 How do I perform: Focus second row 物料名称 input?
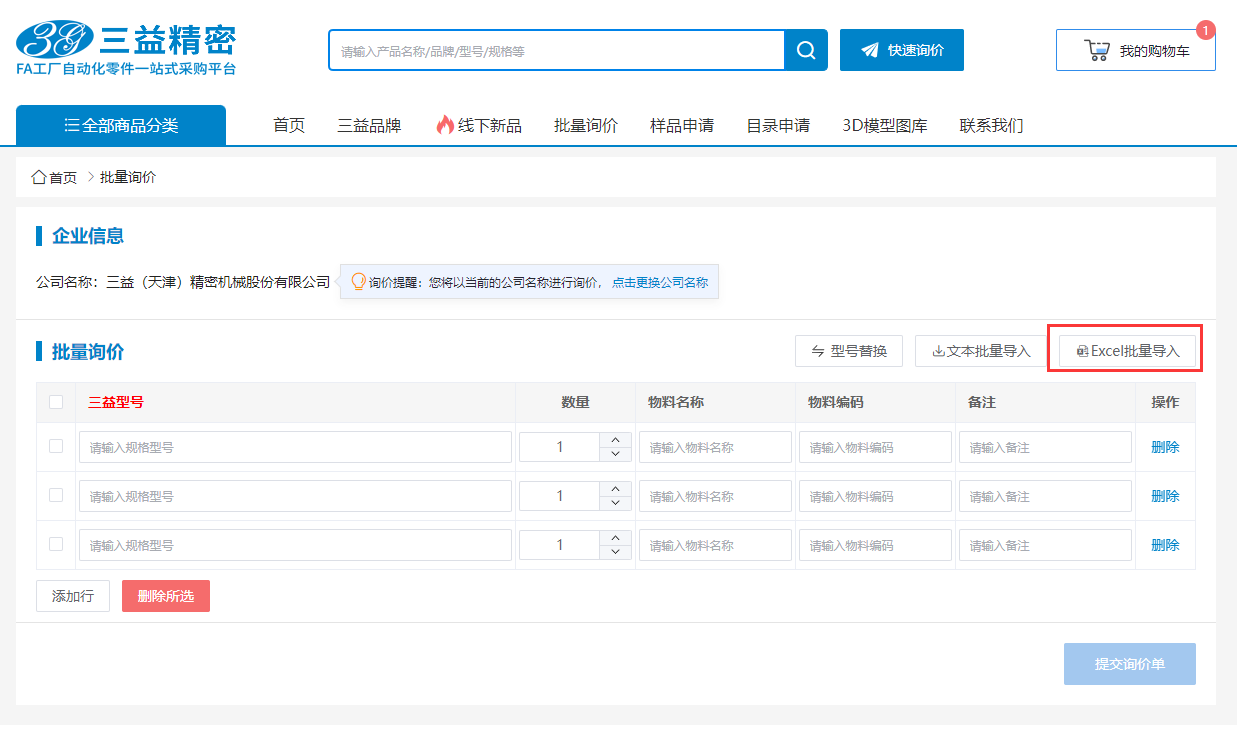pyautogui.click(x=715, y=496)
